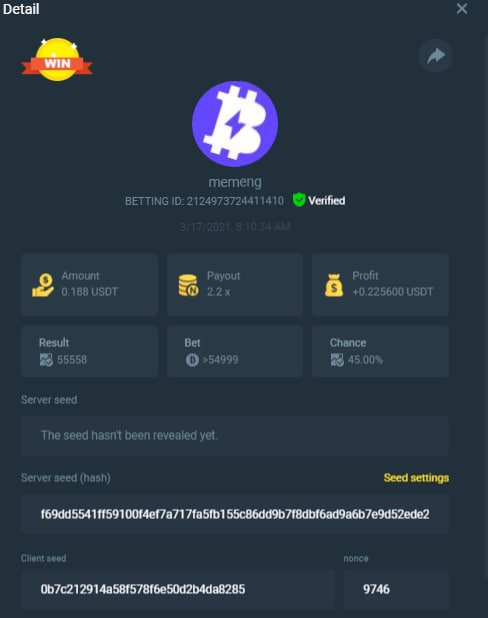
Task: Click the share arrow icon
Action: pos(435,56)
